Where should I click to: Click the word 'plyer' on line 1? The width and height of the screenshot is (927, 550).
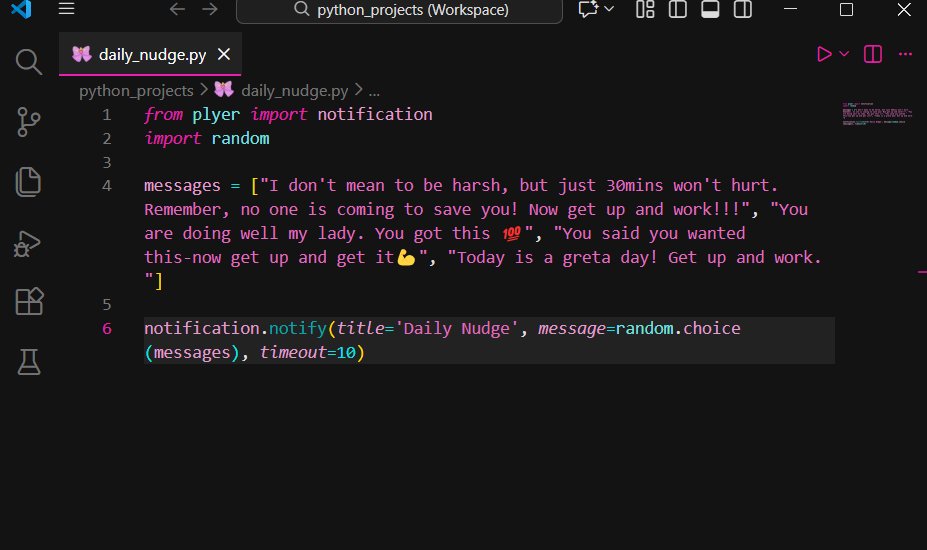tap(216, 114)
